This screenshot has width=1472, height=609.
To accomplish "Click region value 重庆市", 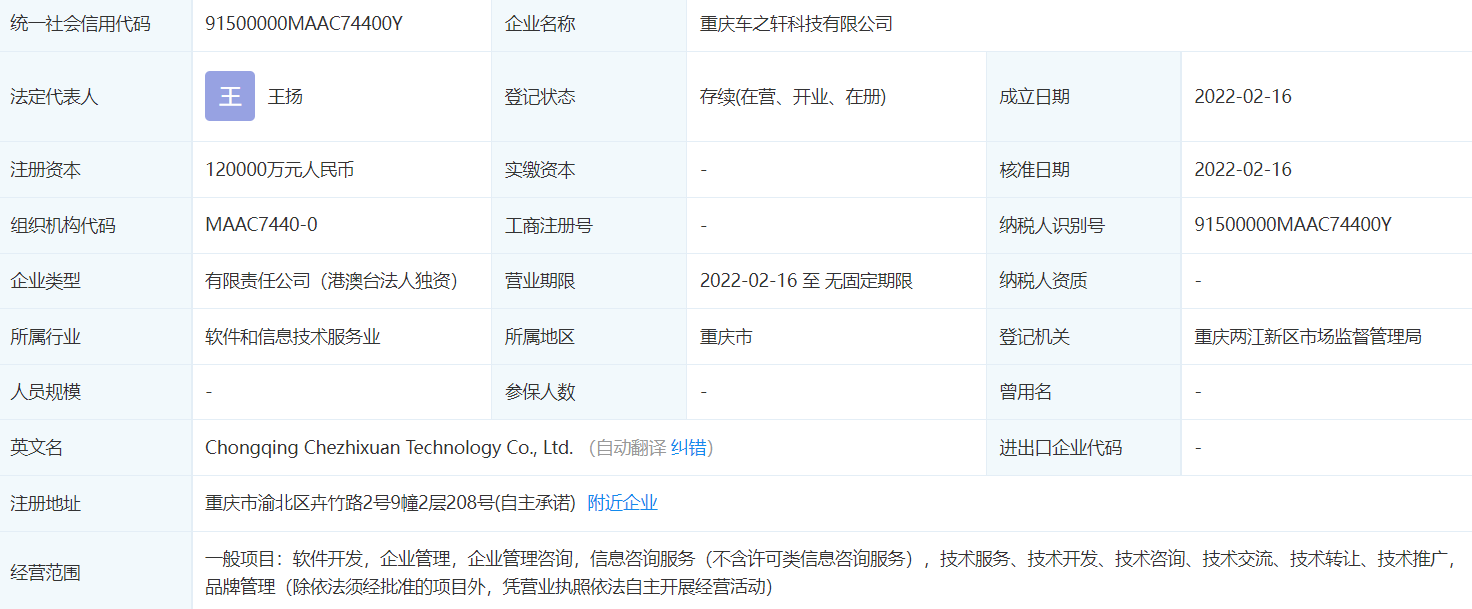I will click(726, 337).
